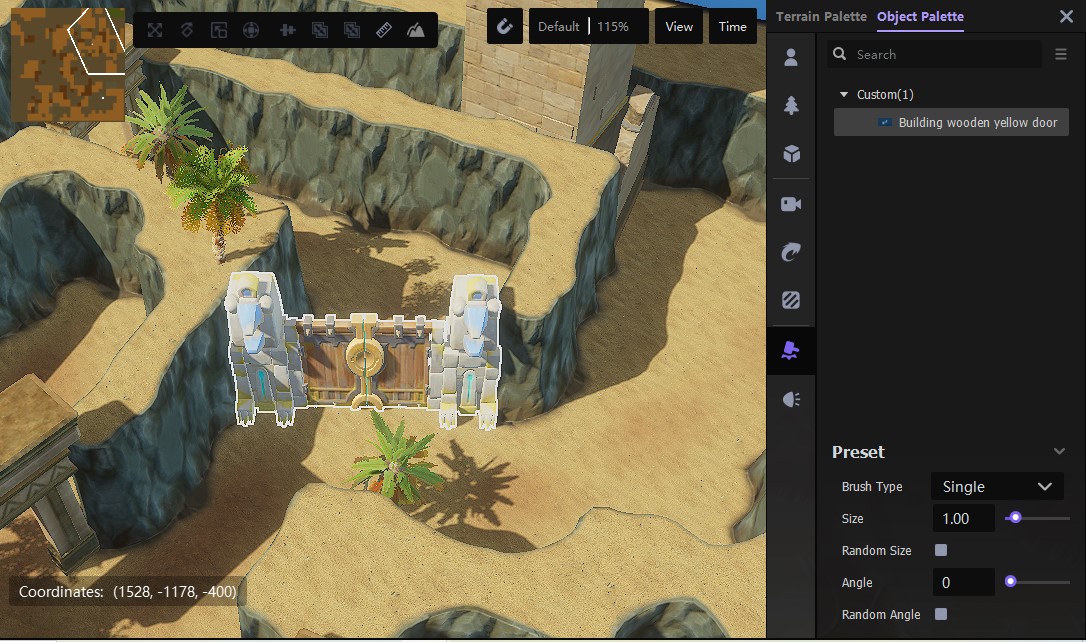Enable the Random Angle checkbox
The height and width of the screenshot is (642, 1086).
pyautogui.click(x=941, y=614)
